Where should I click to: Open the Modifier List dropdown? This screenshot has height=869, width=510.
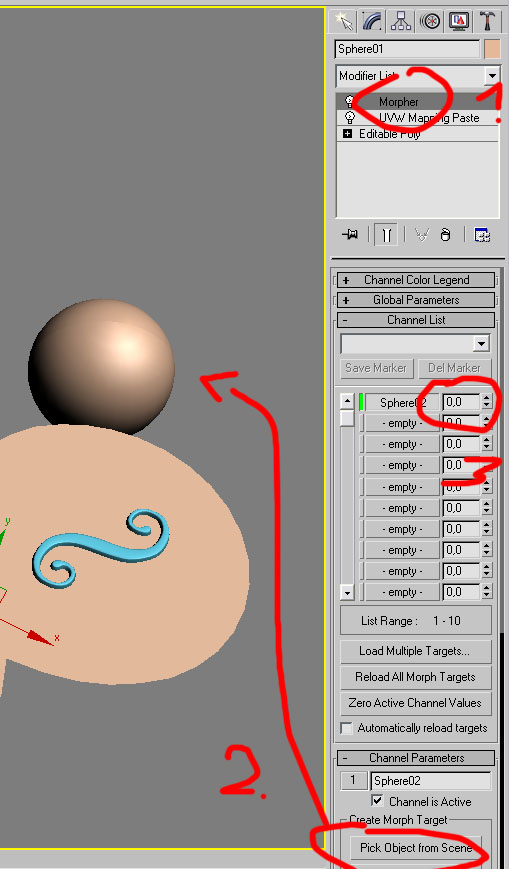pyautogui.click(x=492, y=75)
